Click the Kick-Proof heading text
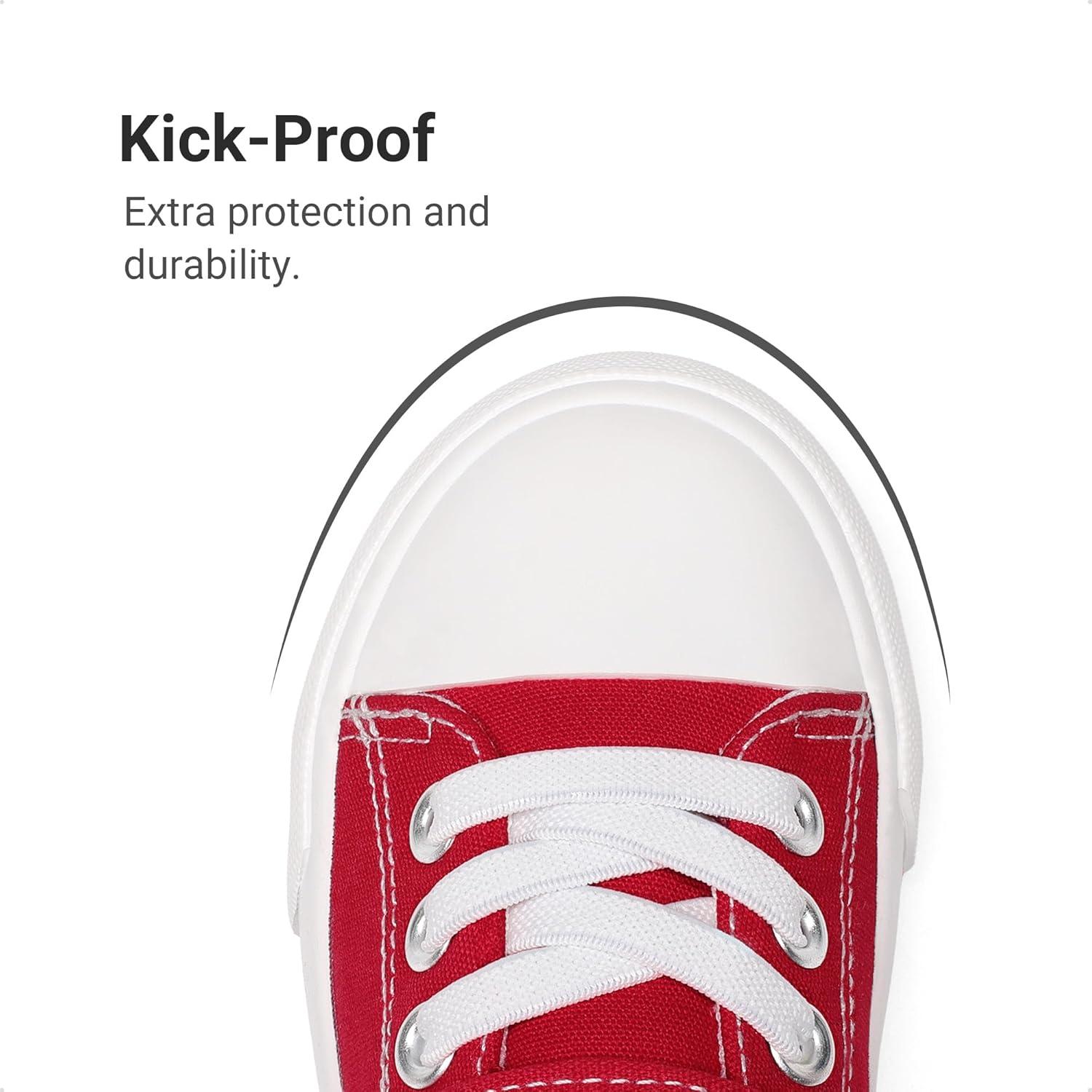The image size is (1092, 1092). [277, 138]
